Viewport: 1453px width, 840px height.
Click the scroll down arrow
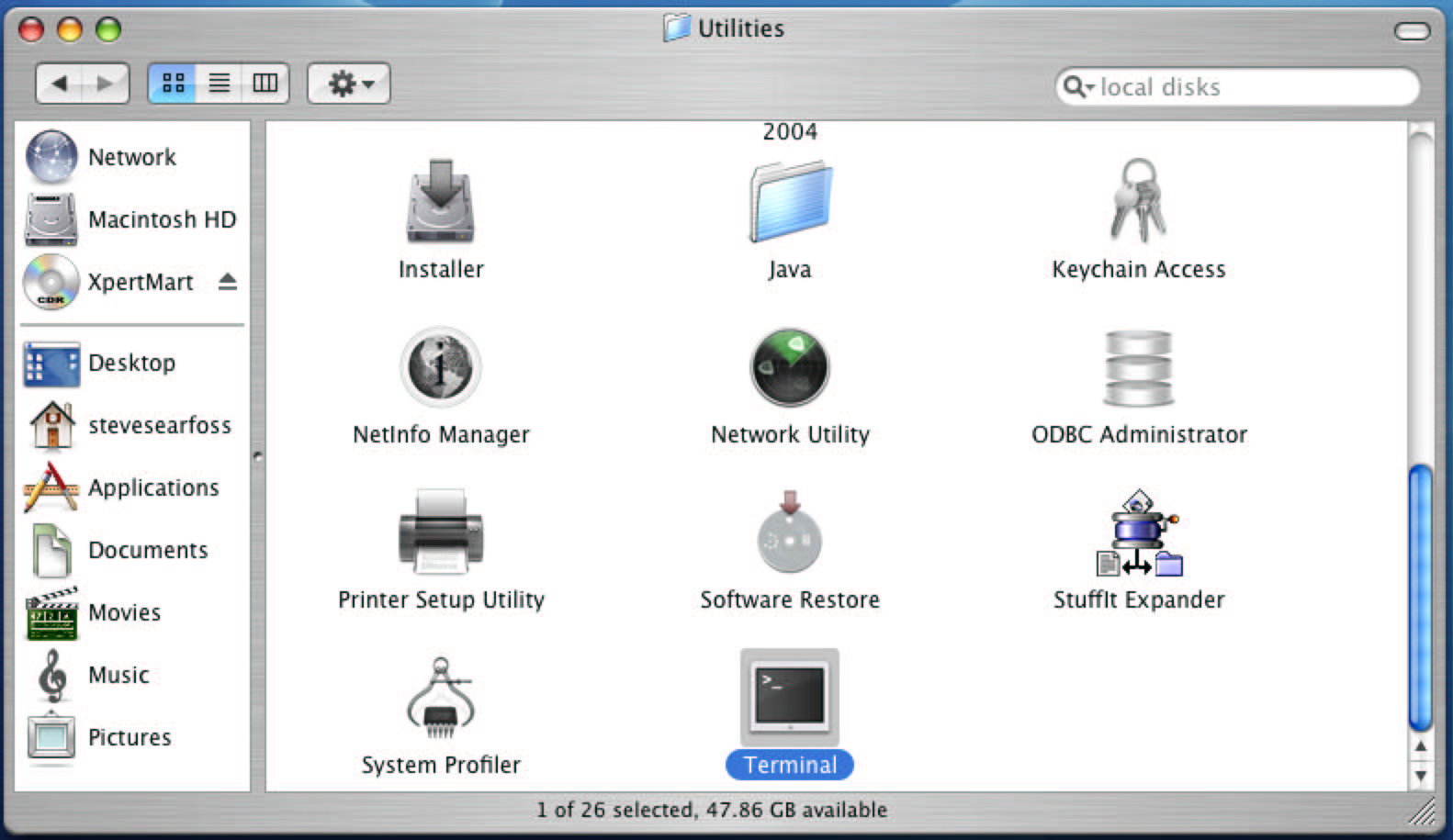1421,776
